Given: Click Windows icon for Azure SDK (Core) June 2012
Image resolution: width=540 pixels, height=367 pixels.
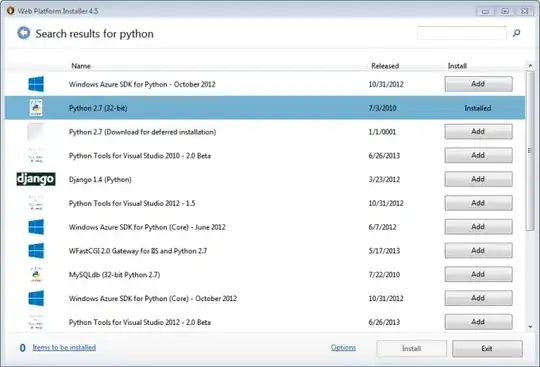Looking at the screenshot, I should coord(36,227).
